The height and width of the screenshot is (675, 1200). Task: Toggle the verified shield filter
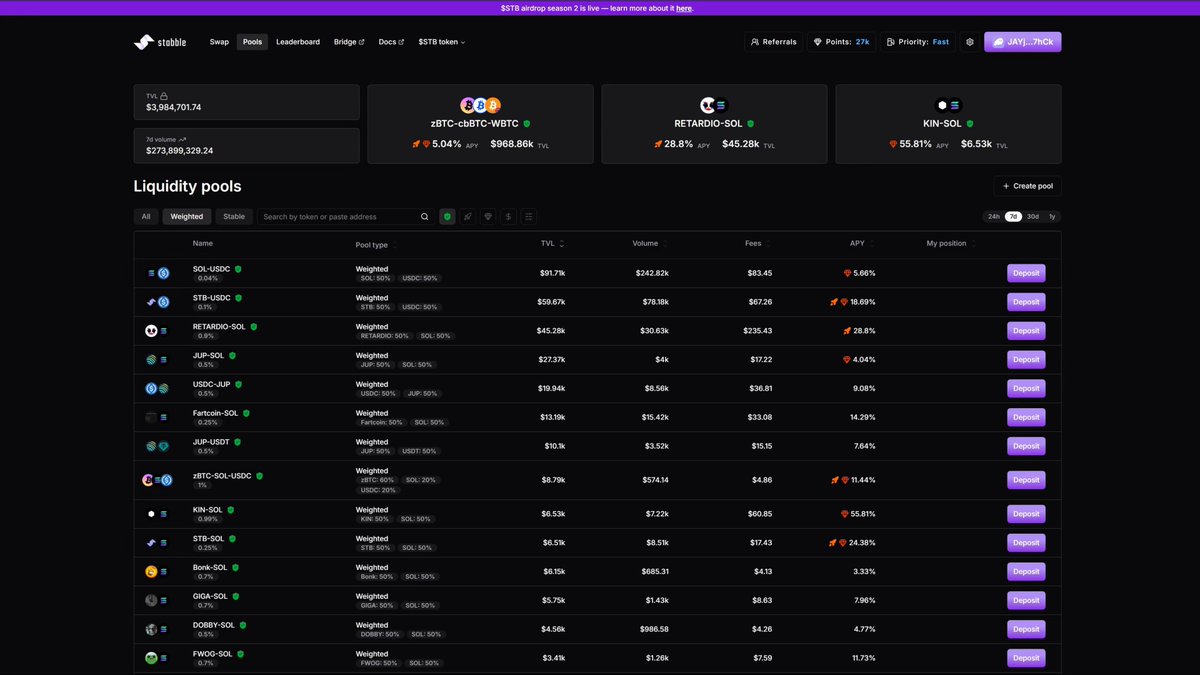(447, 216)
